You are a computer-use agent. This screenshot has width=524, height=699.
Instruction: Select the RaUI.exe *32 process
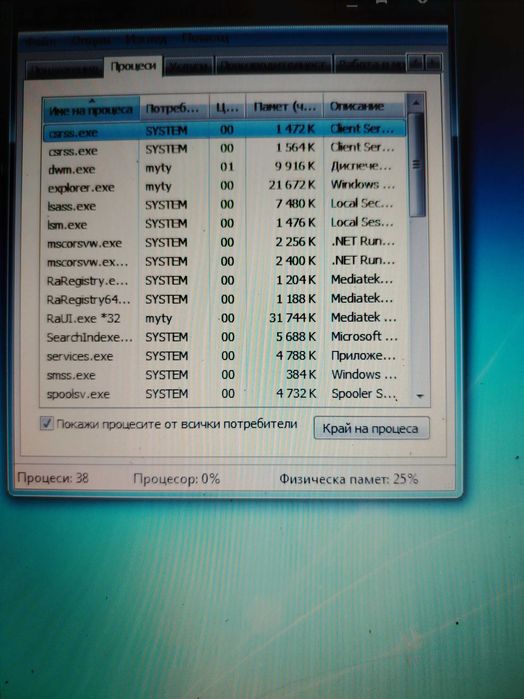tap(224, 318)
